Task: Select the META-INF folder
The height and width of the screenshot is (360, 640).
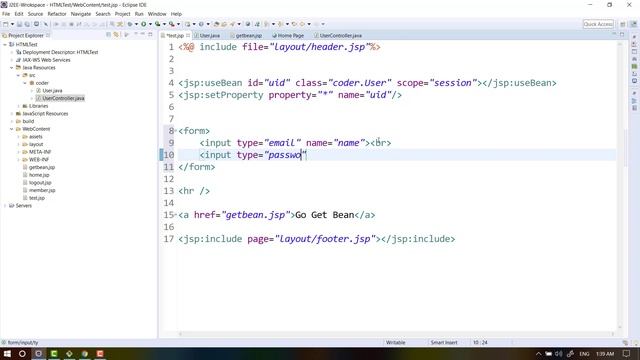Action: click(x=40, y=152)
